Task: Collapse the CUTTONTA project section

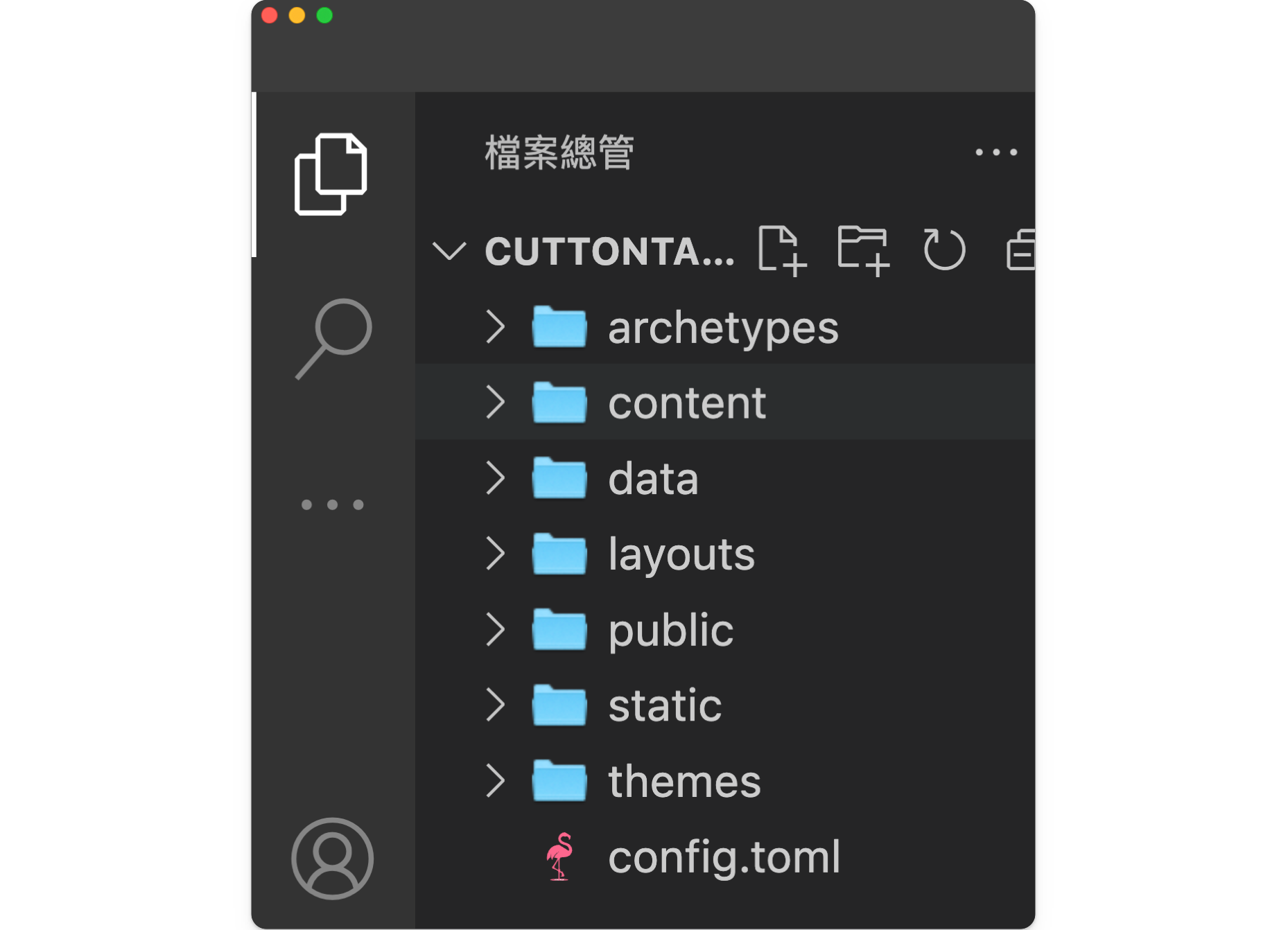Action: point(449,251)
